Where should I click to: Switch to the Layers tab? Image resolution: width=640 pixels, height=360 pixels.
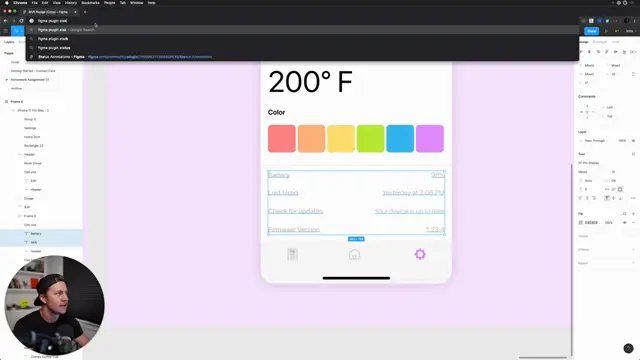[x=9, y=42]
